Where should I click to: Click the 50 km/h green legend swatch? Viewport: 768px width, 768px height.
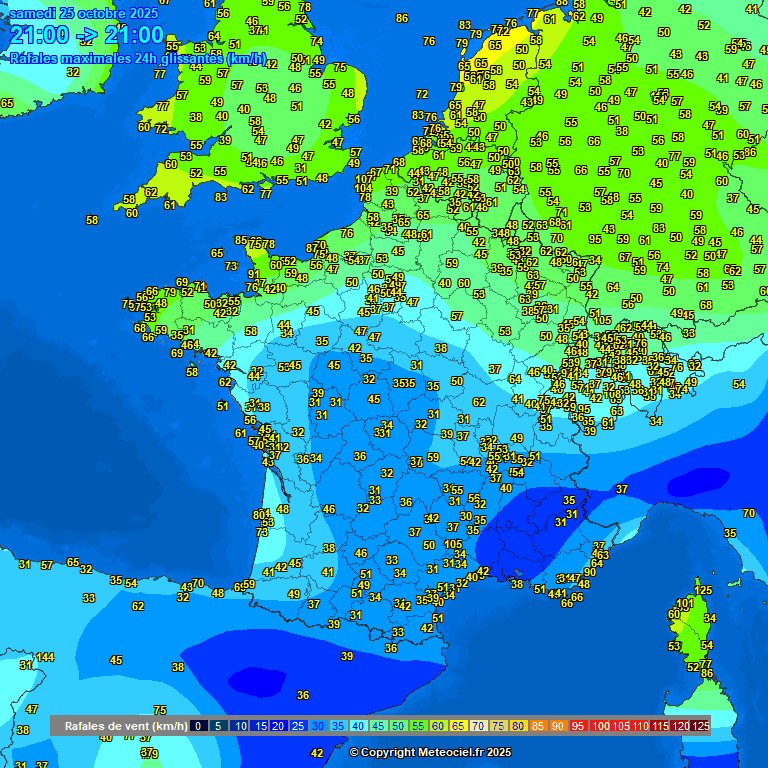[x=398, y=725]
